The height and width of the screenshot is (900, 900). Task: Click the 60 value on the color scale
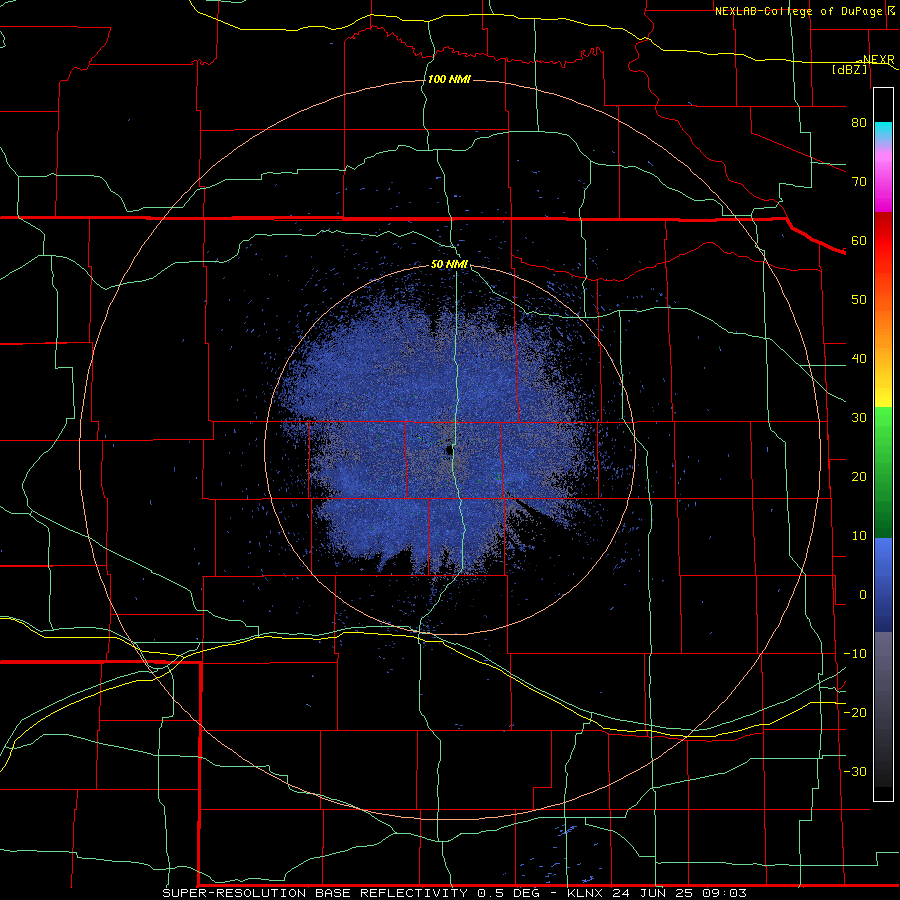point(859,240)
